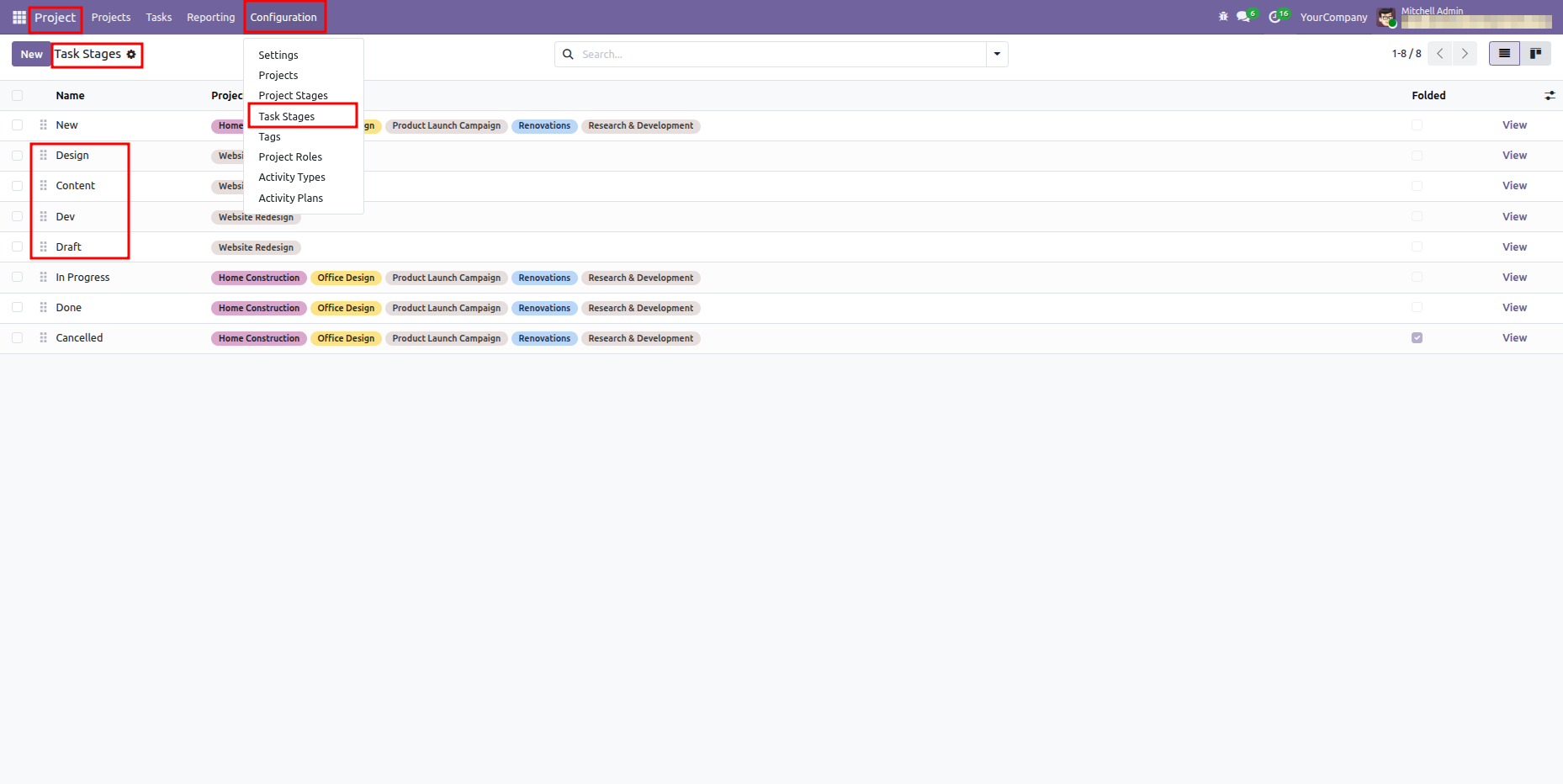
Task: Switch to list view
Action: 1504,54
